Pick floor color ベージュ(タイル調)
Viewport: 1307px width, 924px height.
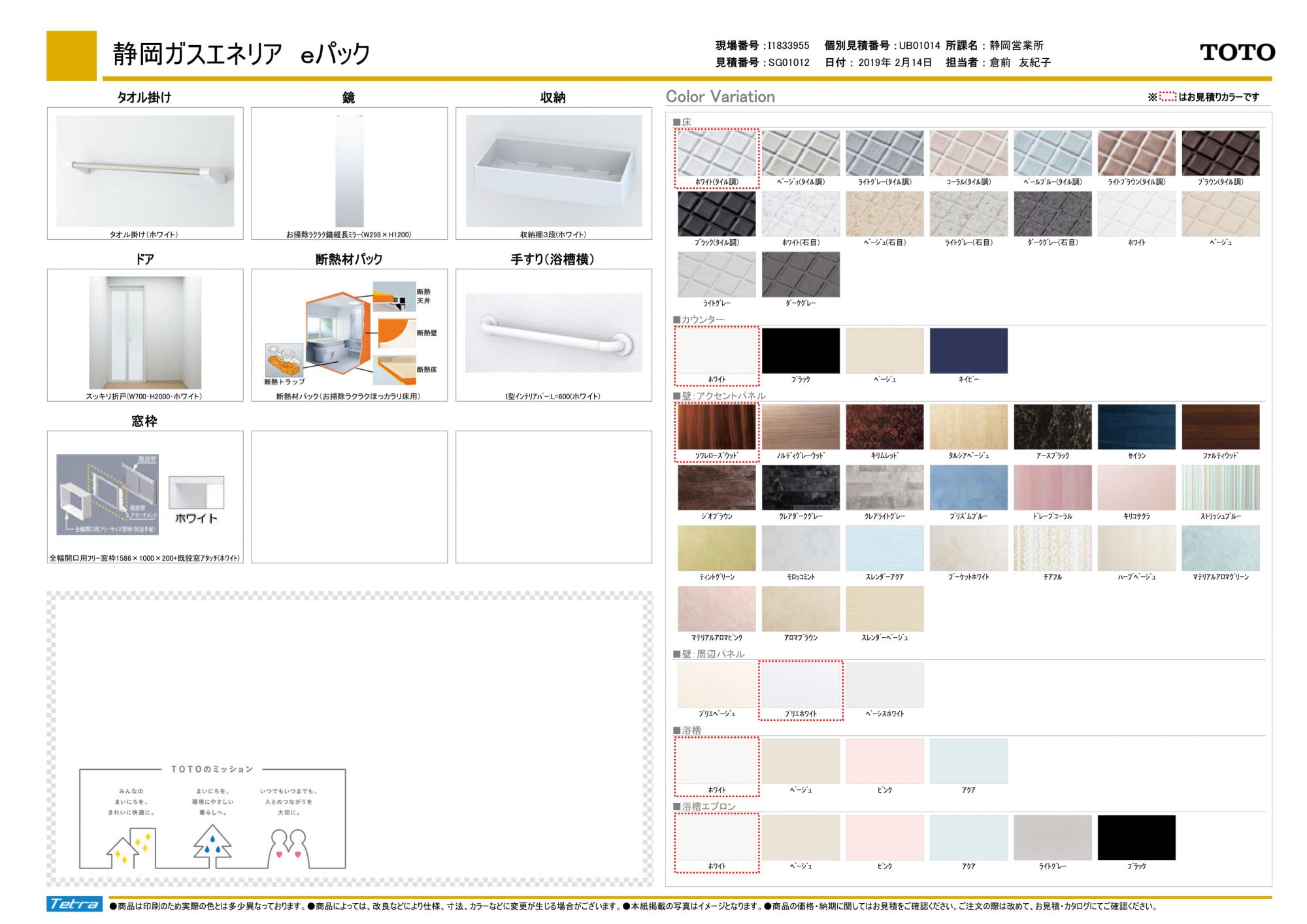tap(801, 153)
